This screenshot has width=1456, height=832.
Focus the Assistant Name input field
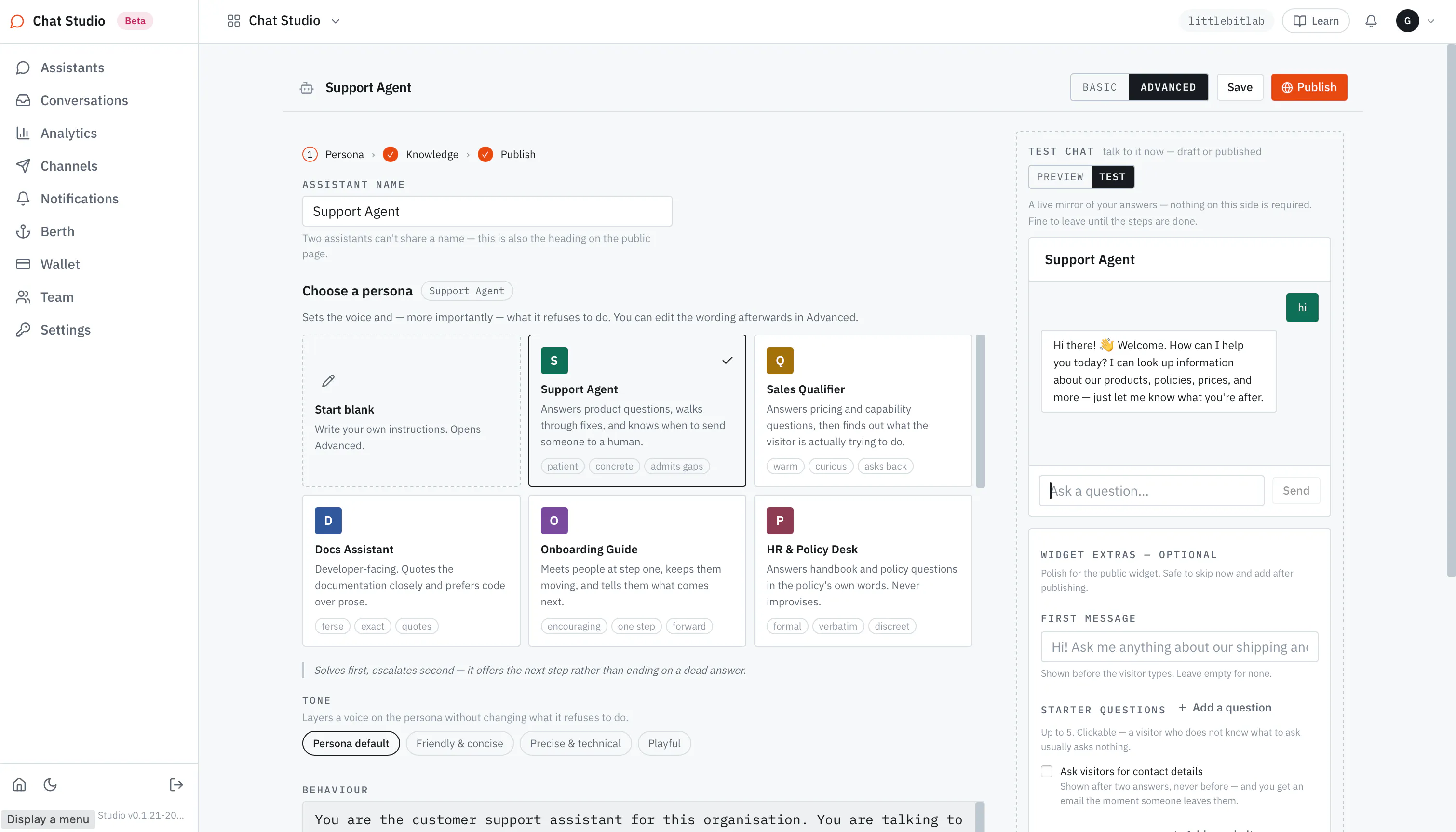(x=487, y=212)
